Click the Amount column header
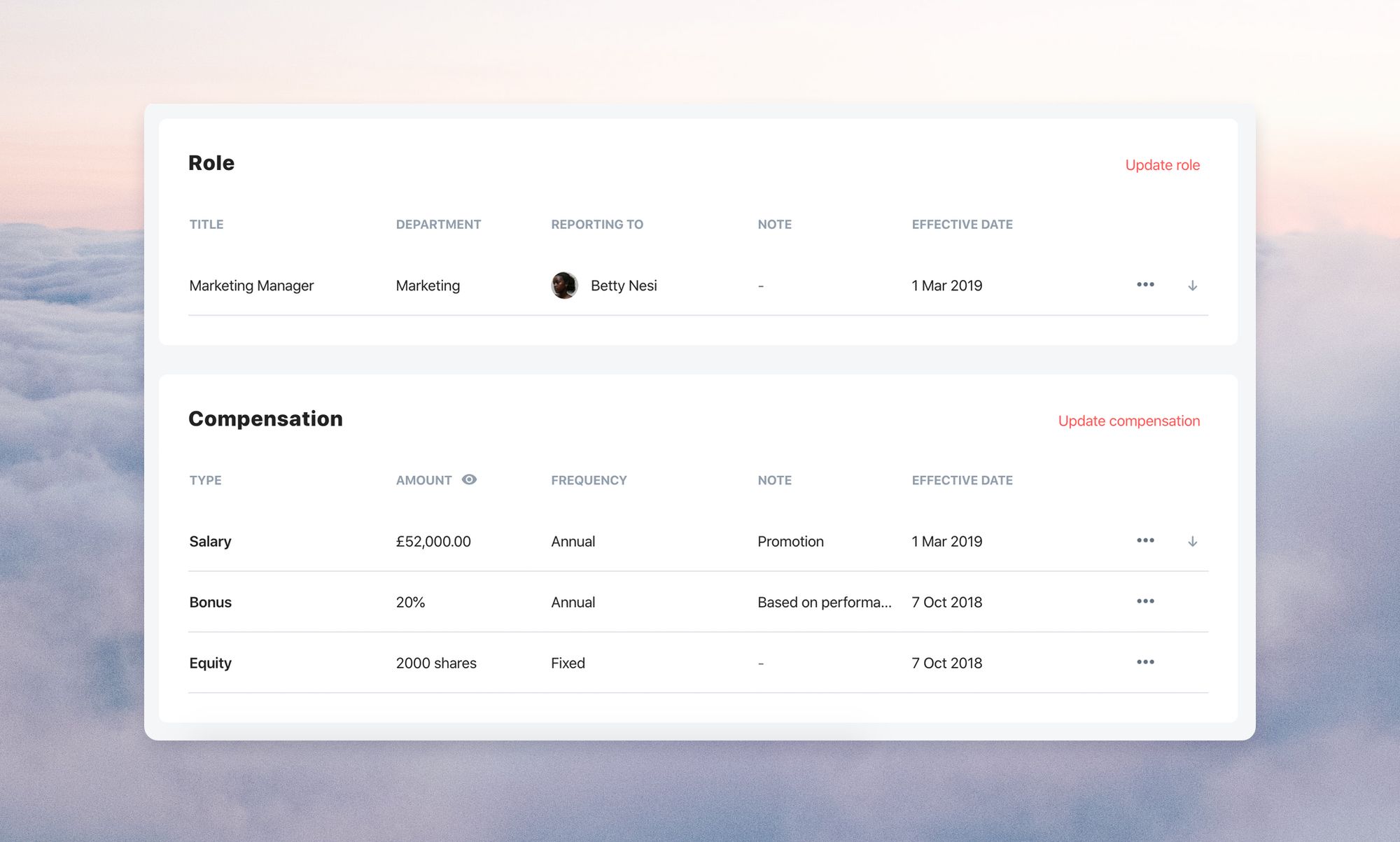Viewport: 1400px width, 842px height. (423, 481)
